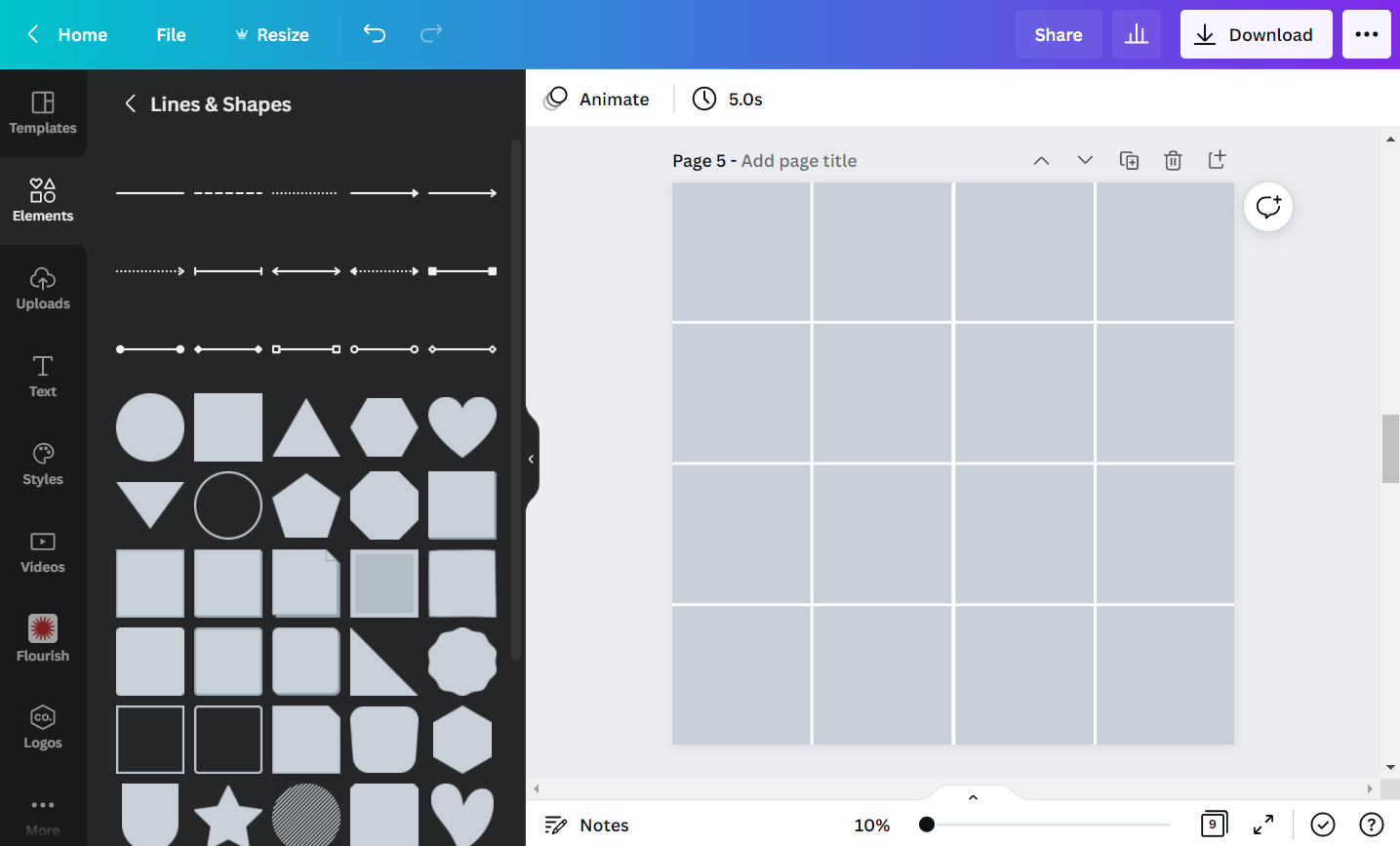
Task: Open the File menu
Action: click(171, 34)
